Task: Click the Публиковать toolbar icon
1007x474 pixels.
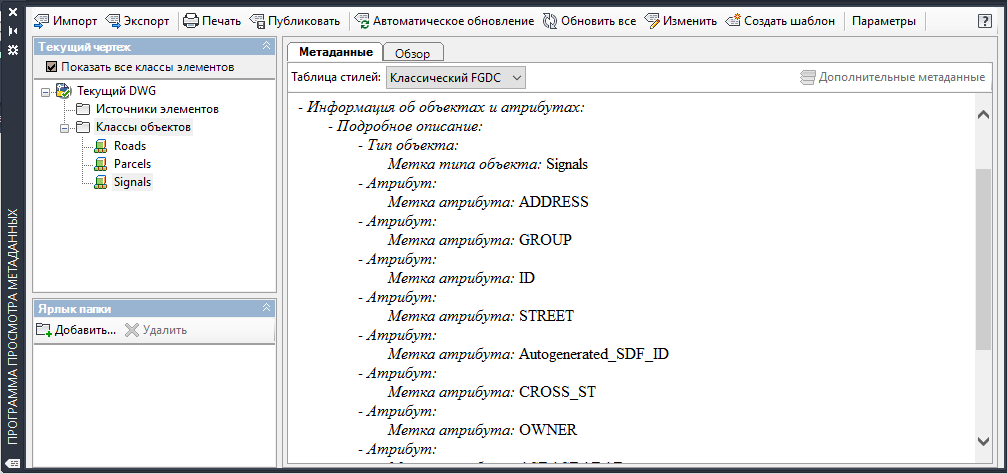Action: tap(256, 21)
